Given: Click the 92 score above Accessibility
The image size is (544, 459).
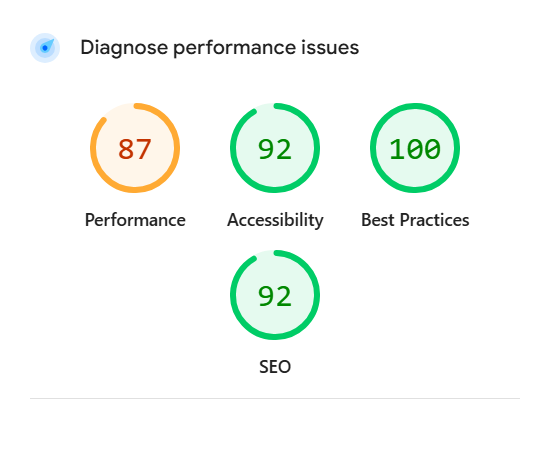Looking at the screenshot, I should (x=275, y=149).
